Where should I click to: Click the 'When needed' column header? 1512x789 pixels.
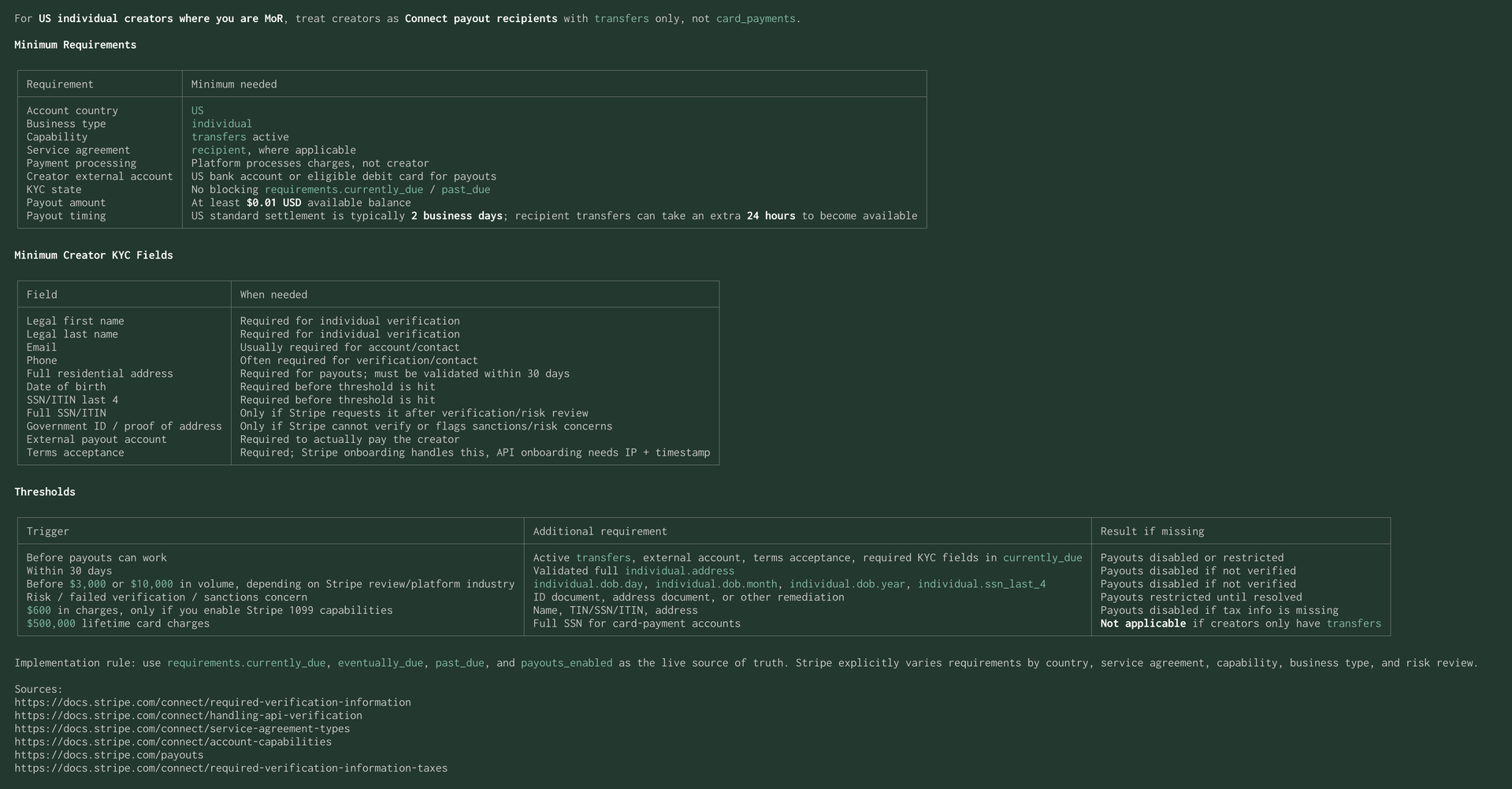pyautogui.click(x=273, y=295)
